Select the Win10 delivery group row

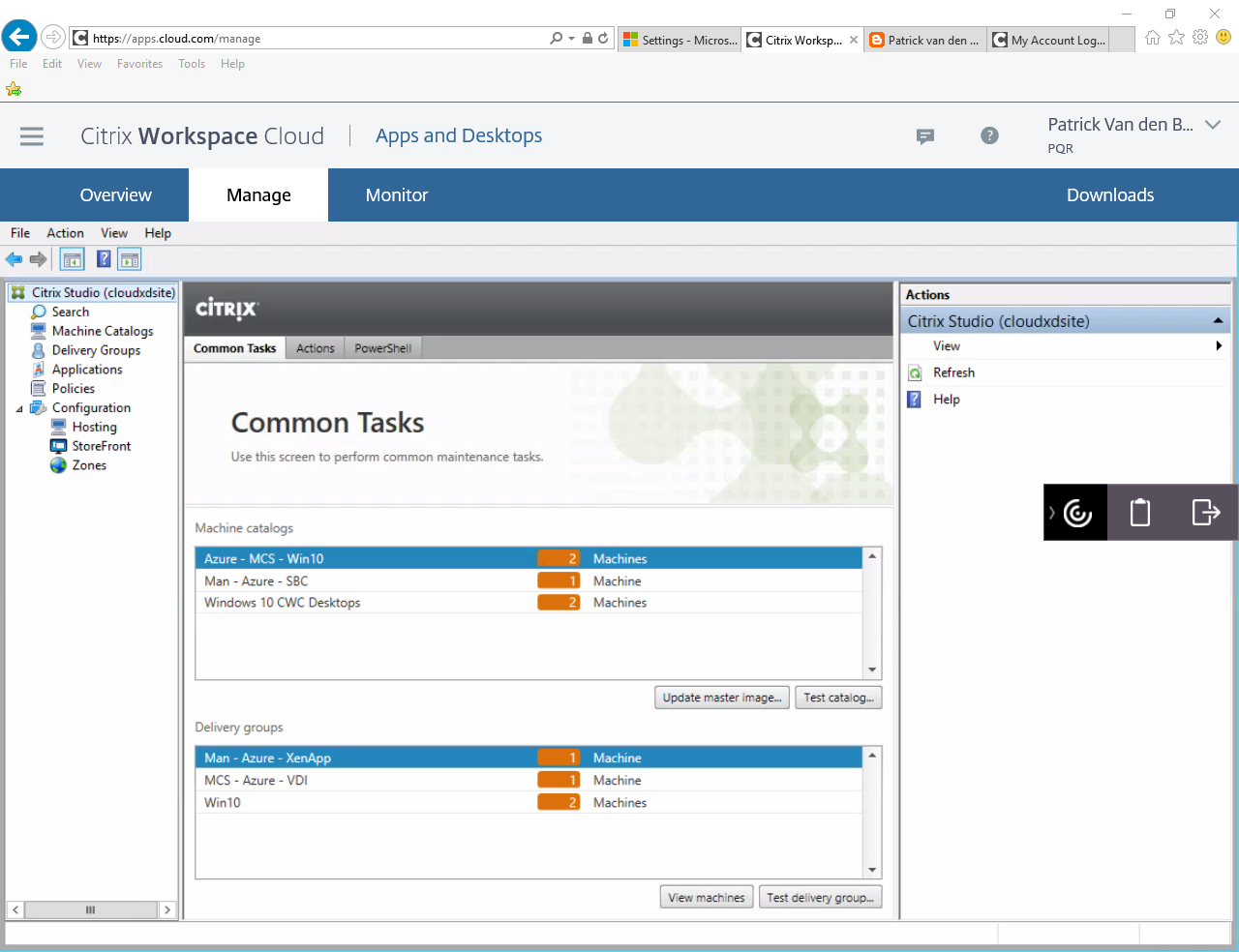click(529, 803)
